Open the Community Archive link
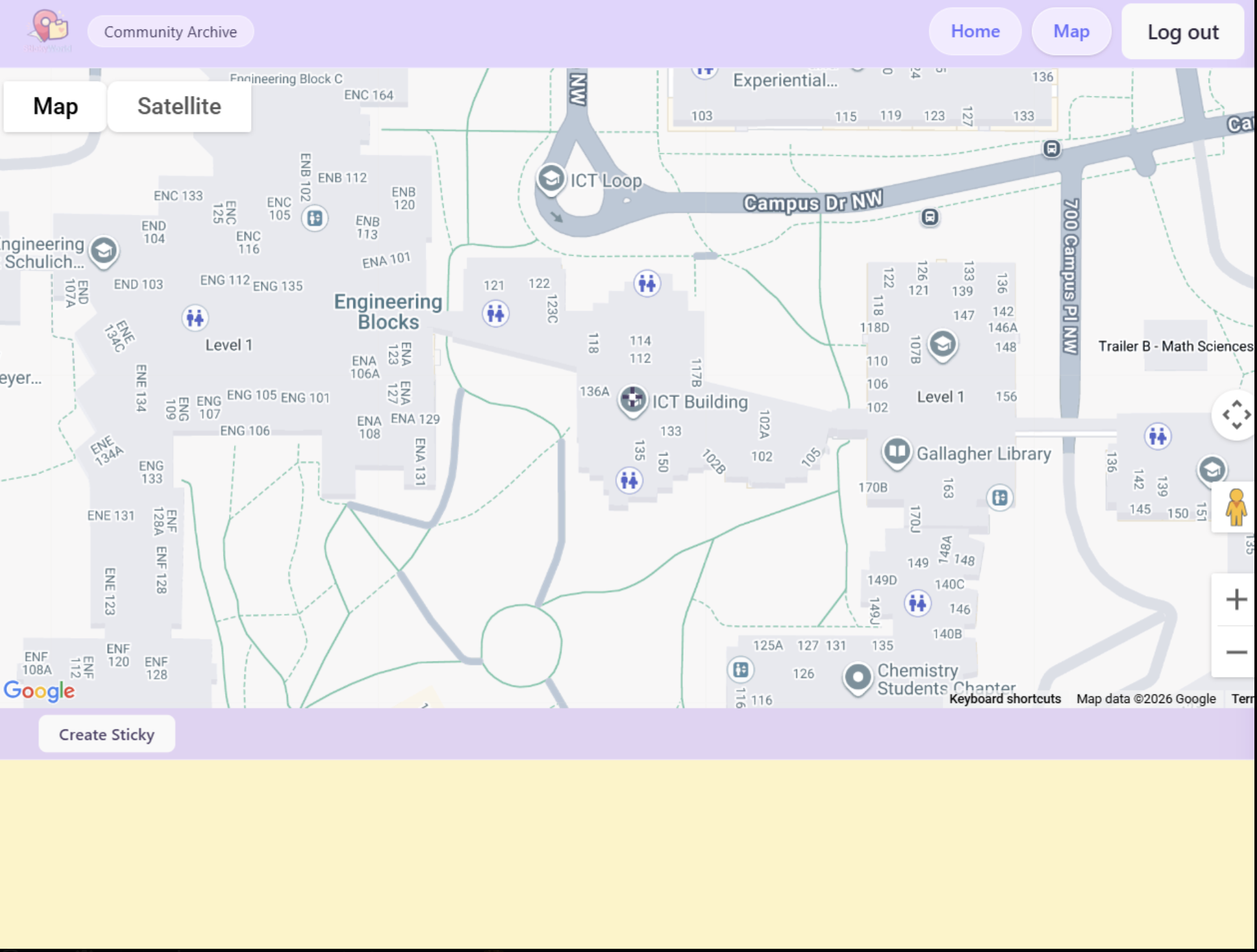Image resolution: width=1257 pixels, height=952 pixels. point(171,32)
